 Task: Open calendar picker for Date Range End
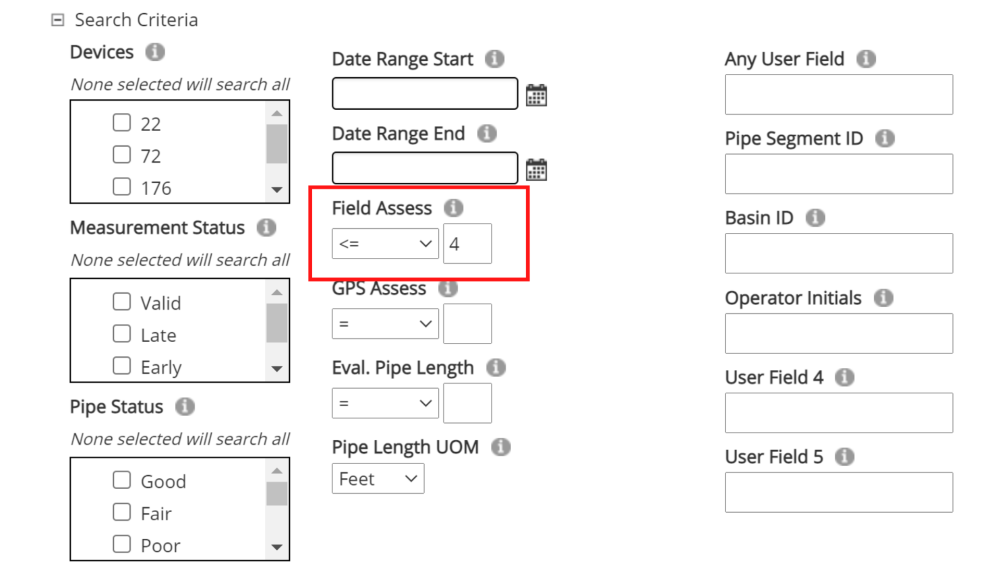pyautogui.click(x=536, y=169)
